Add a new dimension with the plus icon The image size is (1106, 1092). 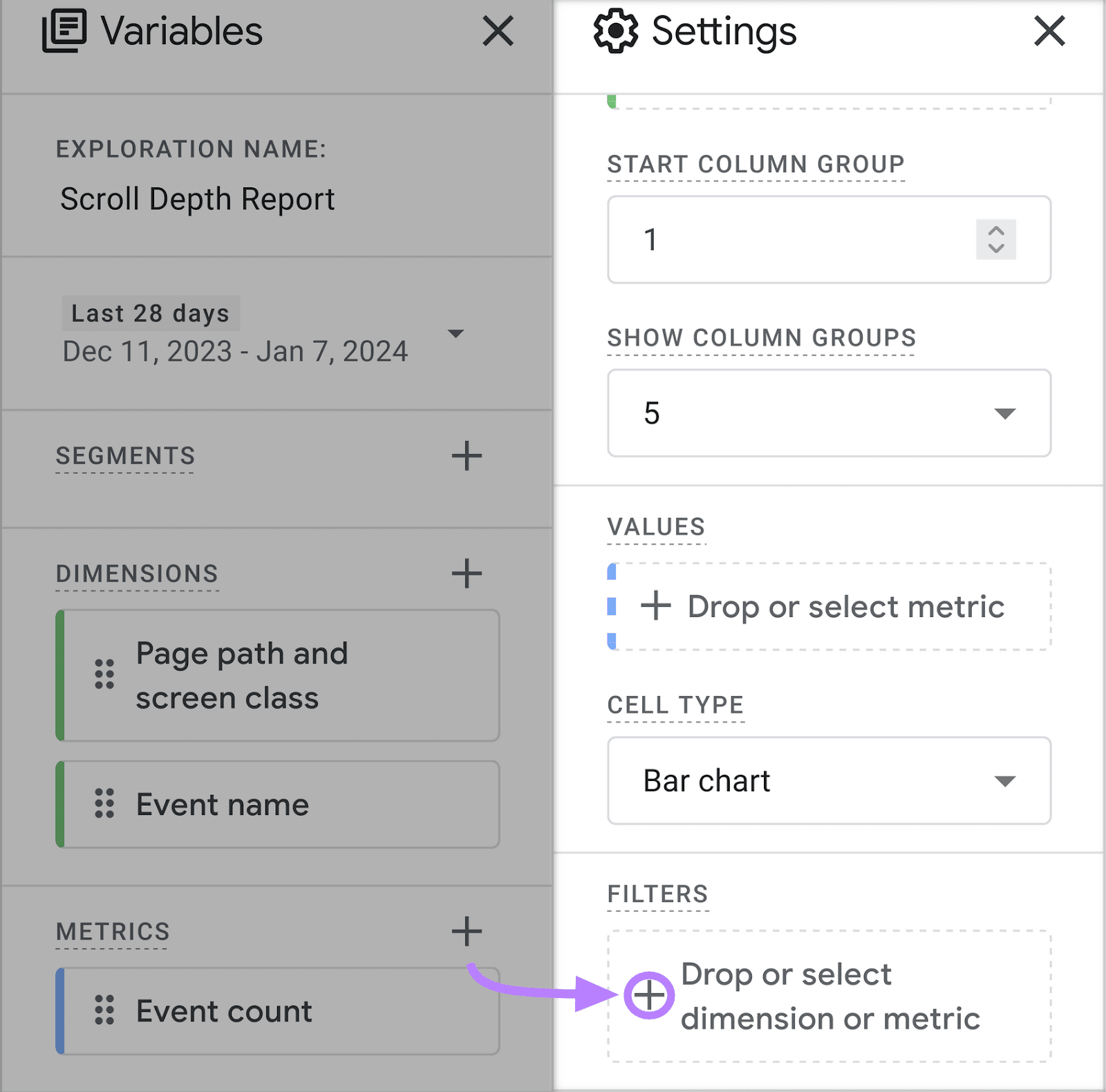pyautogui.click(x=467, y=573)
